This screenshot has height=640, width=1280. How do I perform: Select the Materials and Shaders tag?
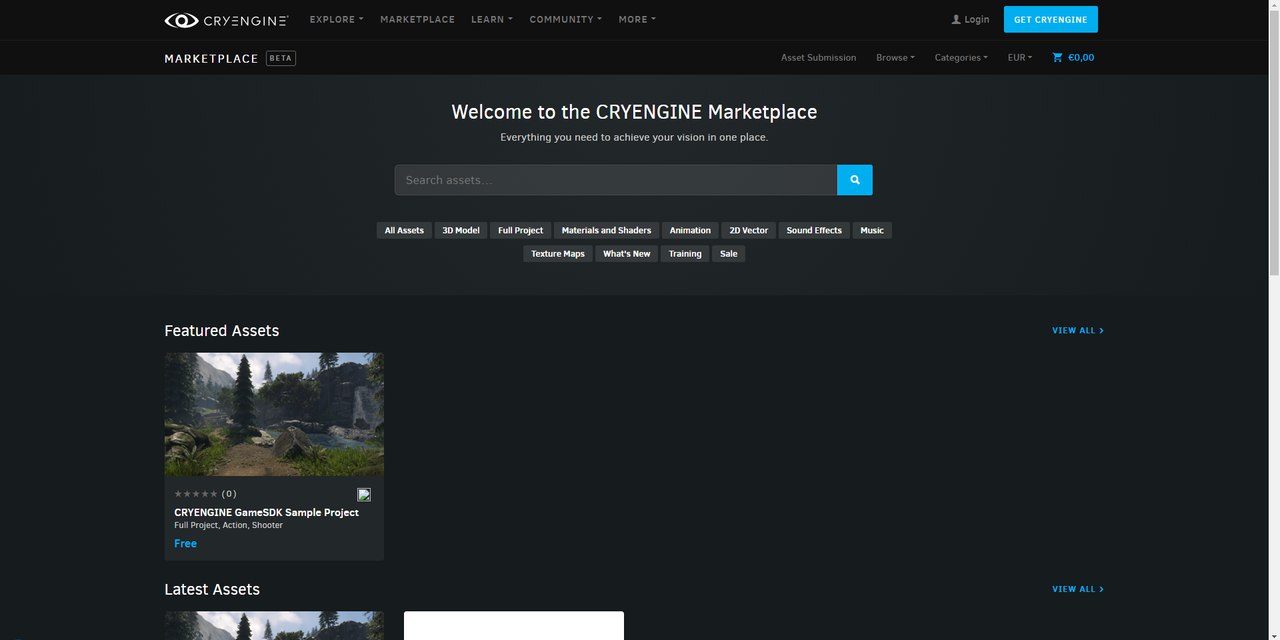click(606, 230)
